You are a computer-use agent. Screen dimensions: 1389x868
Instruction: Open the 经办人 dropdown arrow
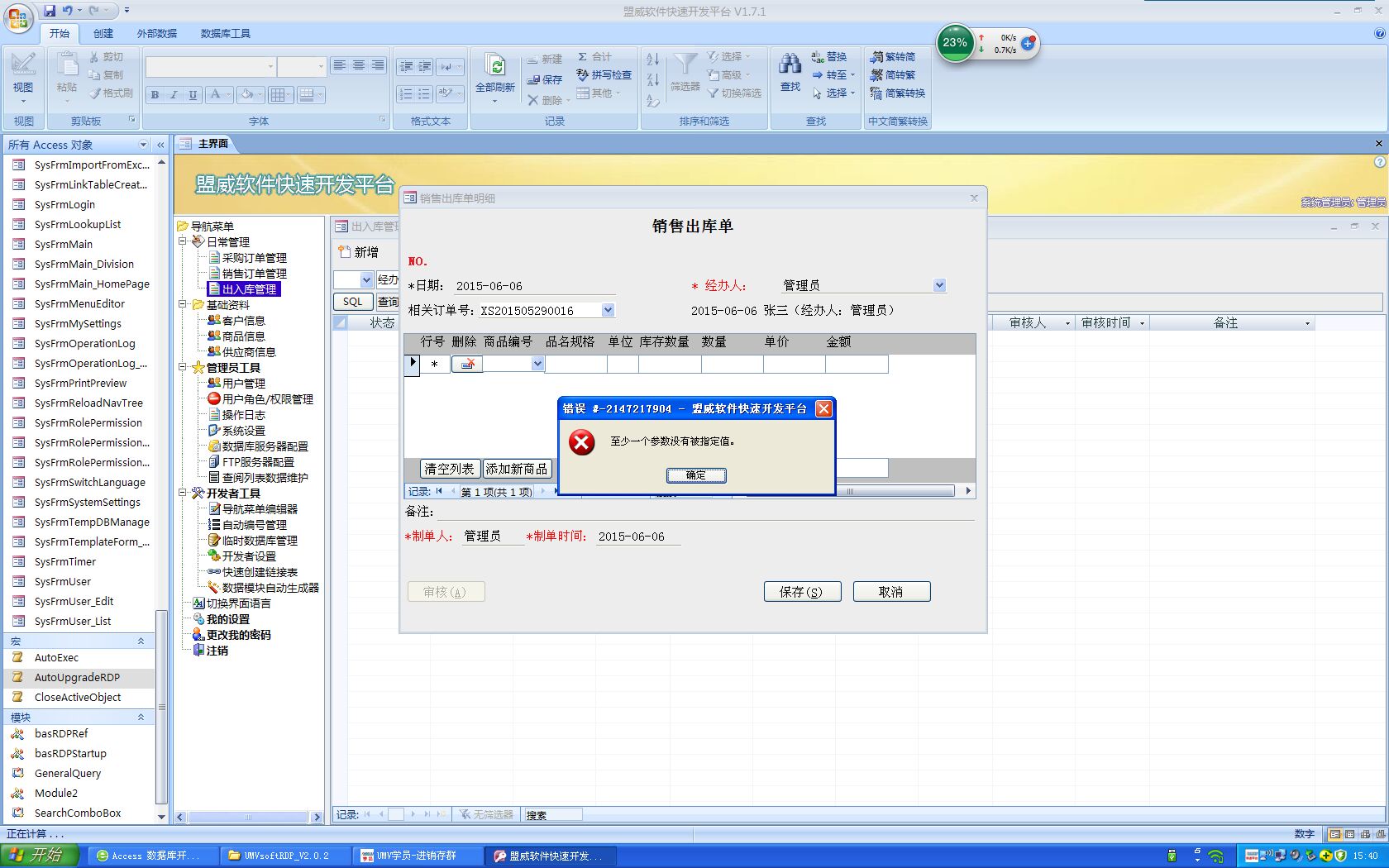[939, 285]
